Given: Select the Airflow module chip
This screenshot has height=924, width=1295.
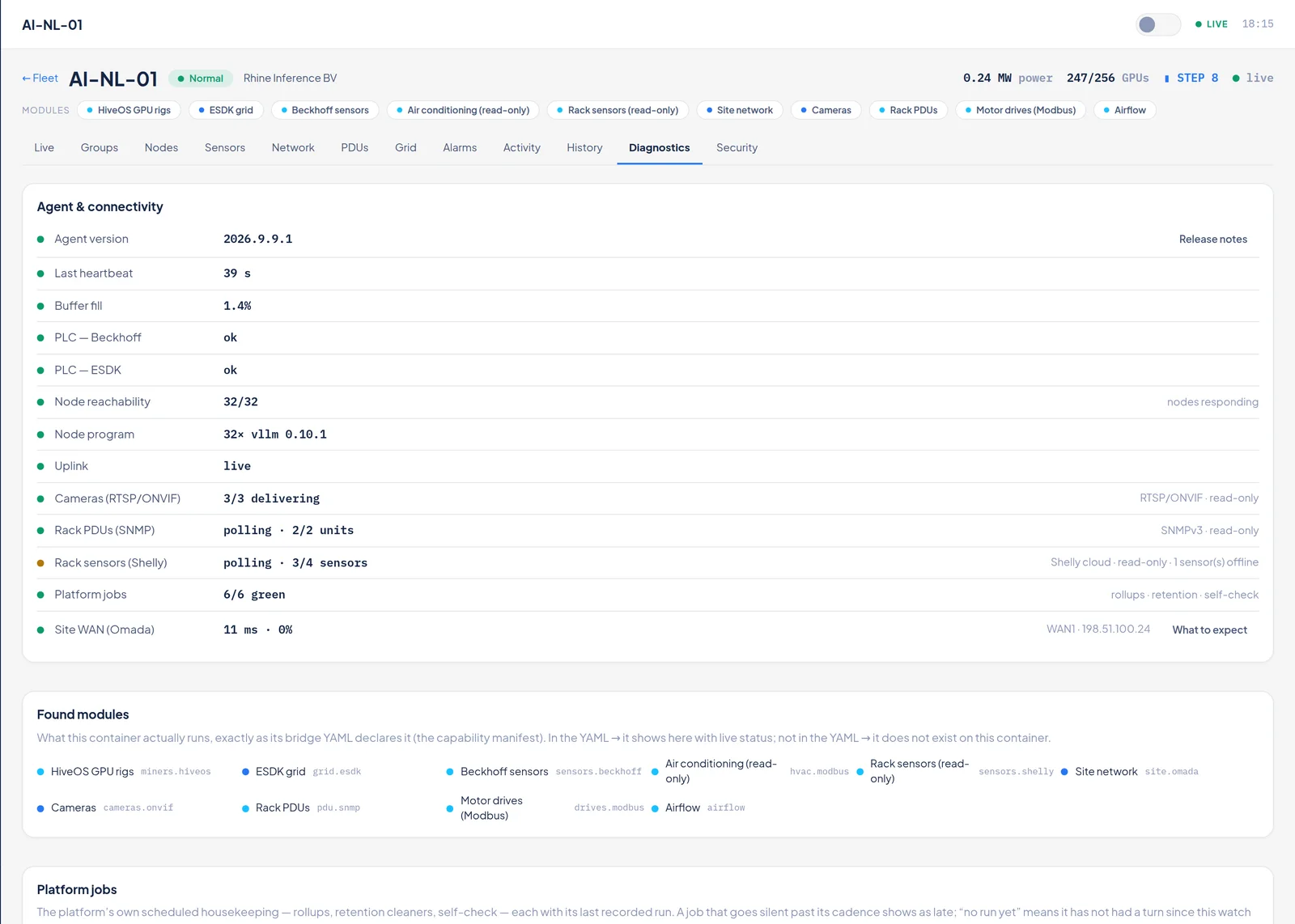Looking at the screenshot, I should click(x=1125, y=110).
